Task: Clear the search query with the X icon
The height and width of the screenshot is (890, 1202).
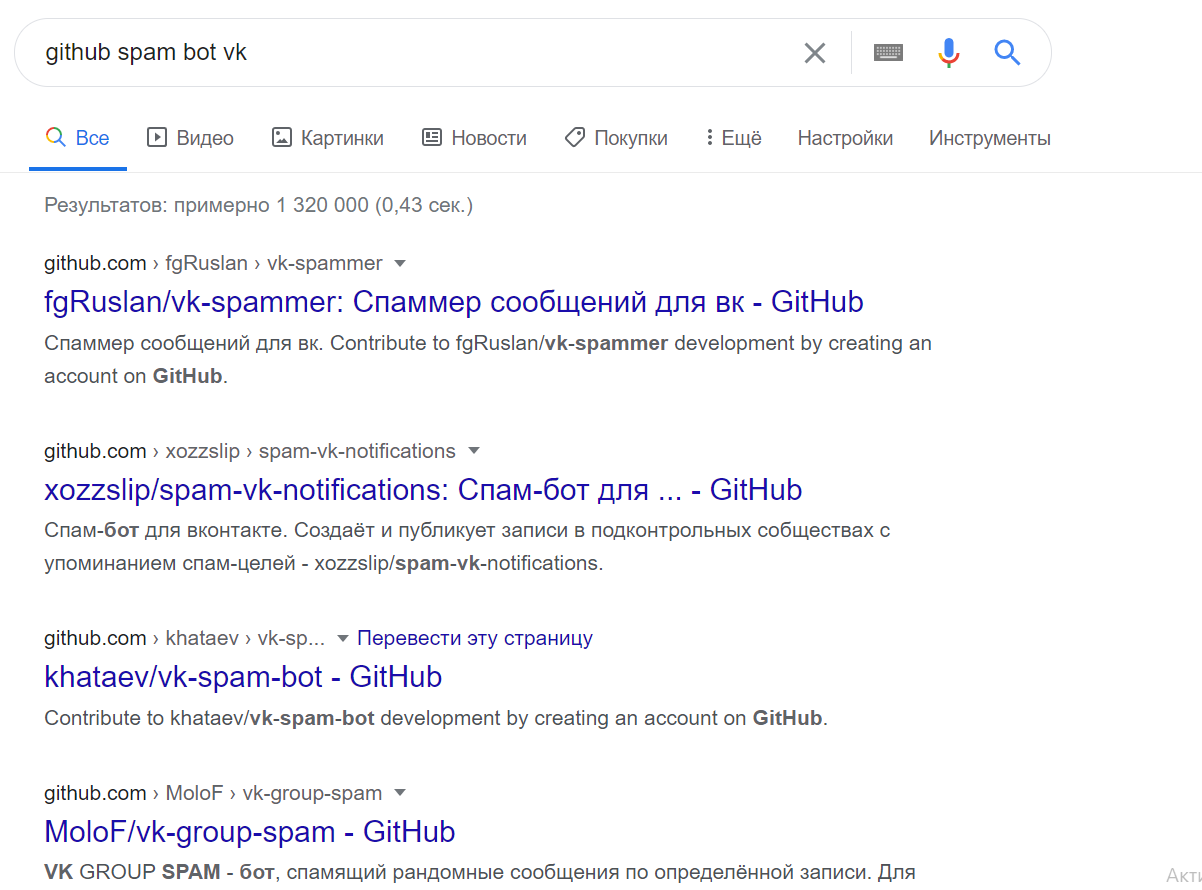Action: coord(814,52)
